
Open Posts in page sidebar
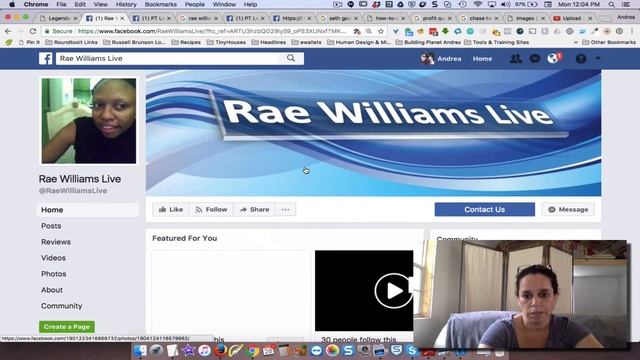click(x=51, y=226)
